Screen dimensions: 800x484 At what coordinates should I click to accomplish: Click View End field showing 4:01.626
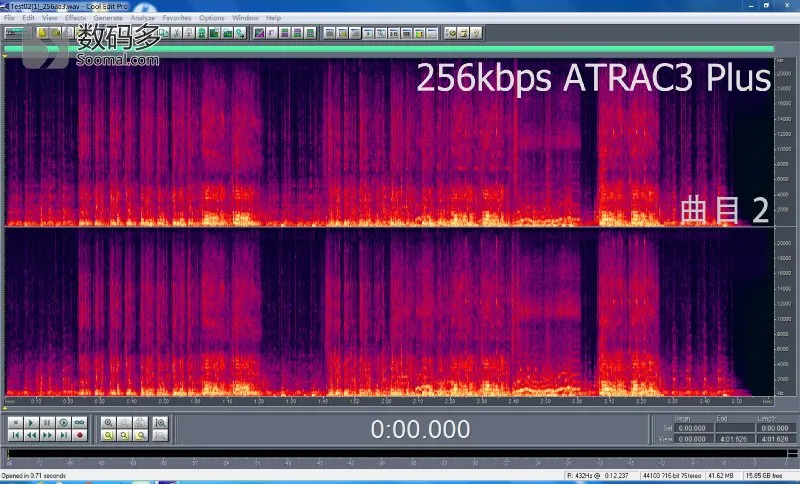[x=736, y=439]
